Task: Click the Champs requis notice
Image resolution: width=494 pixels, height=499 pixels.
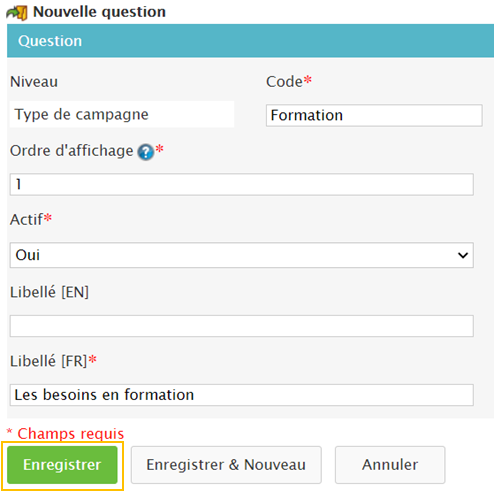Action: [x=65, y=434]
